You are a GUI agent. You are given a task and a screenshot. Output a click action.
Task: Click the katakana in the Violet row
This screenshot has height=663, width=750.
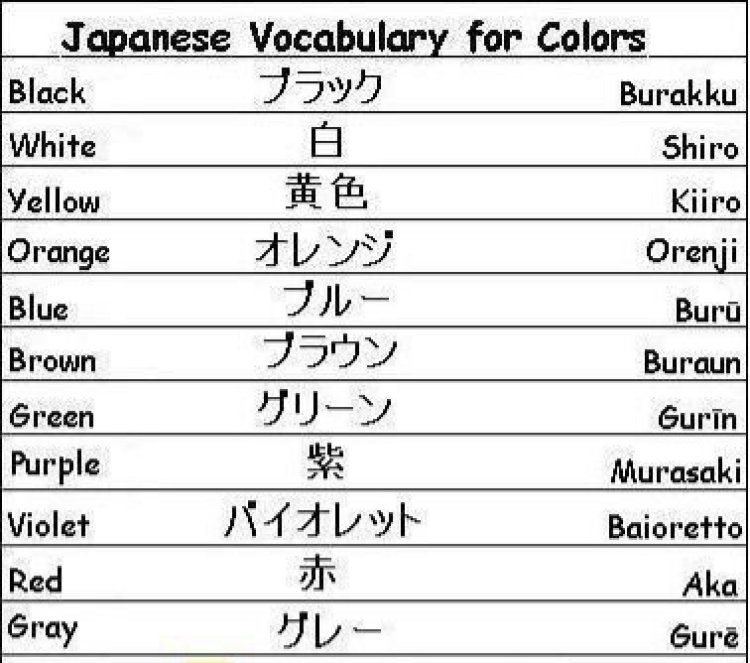pos(322,521)
